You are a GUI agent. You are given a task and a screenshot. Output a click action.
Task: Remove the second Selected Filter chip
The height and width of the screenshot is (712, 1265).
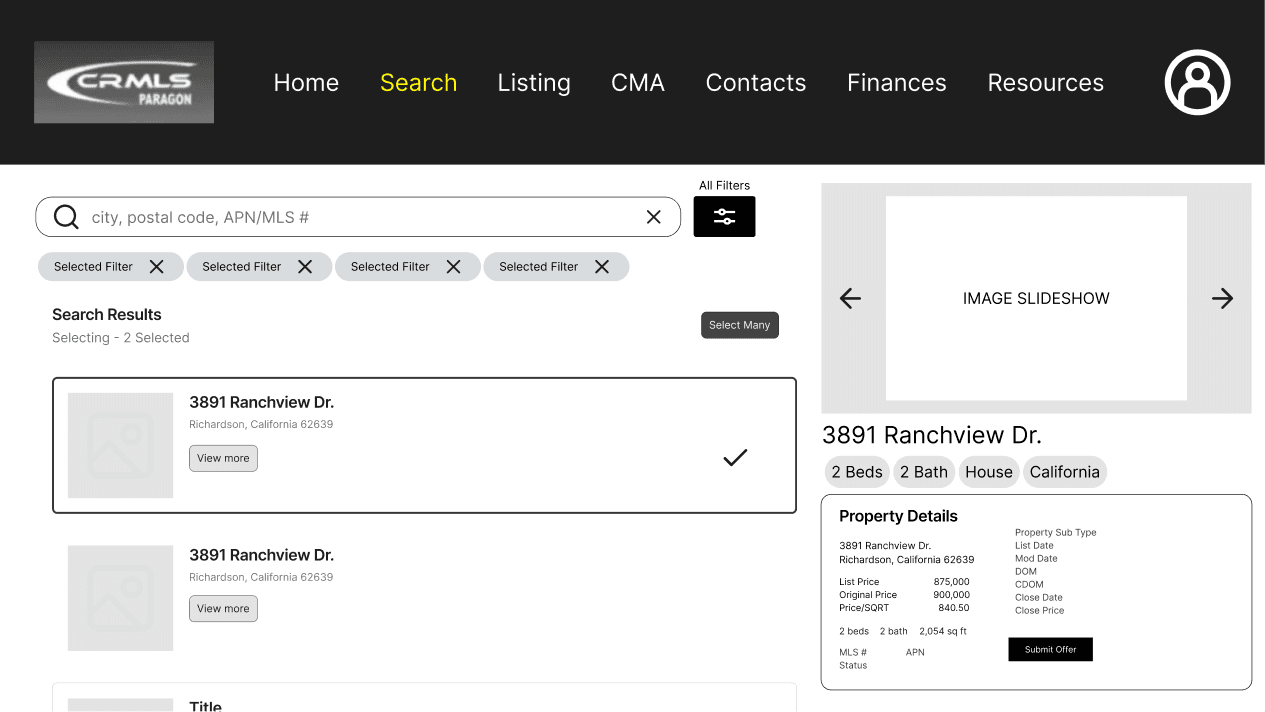pyautogui.click(x=305, y=267)
